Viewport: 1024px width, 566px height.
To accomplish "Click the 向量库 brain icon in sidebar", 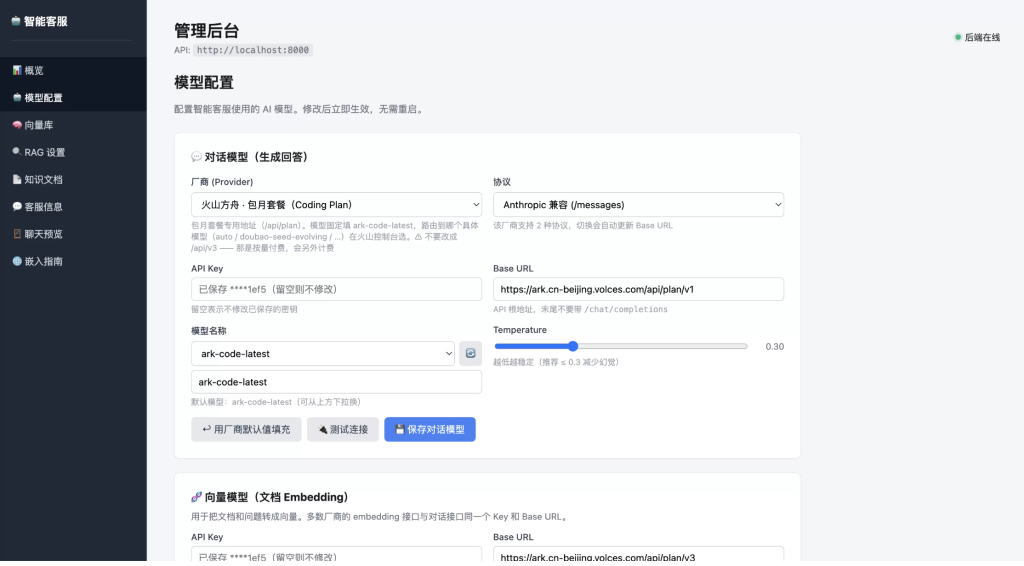I will (x=17, y=125).
